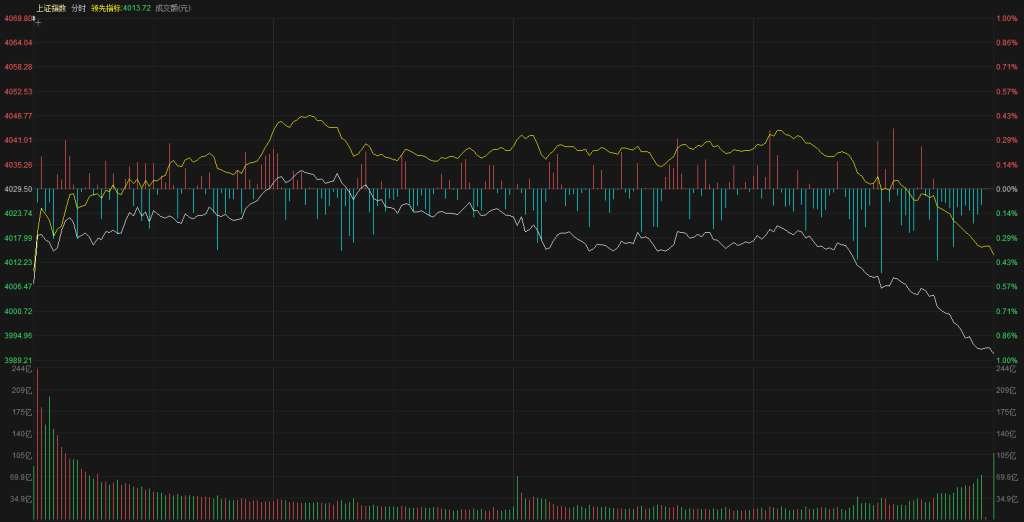This screenshot has height=522, width=1024.
Task: Click the 4069.80 top price label
Action: pyautogui.click(x=18, y=18)
